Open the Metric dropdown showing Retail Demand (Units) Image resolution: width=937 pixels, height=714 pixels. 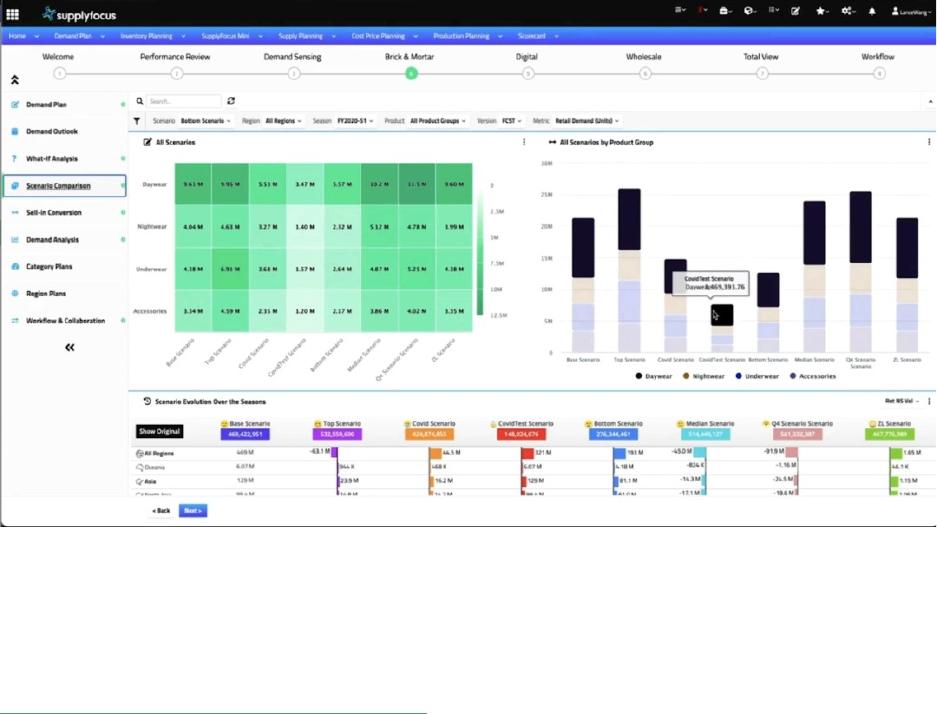[587, 121]
